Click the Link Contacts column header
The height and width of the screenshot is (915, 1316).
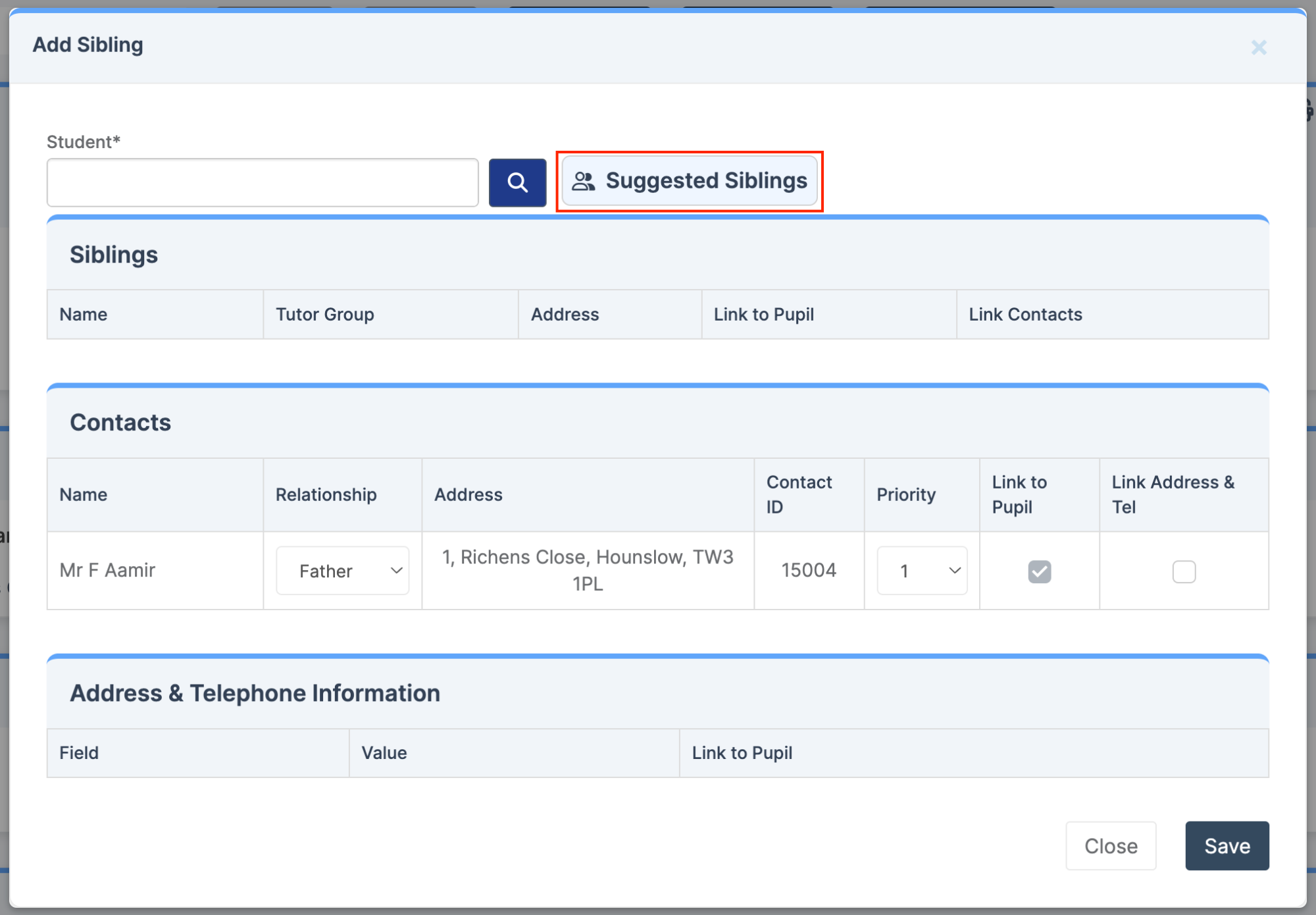(x=1025, y=314)
